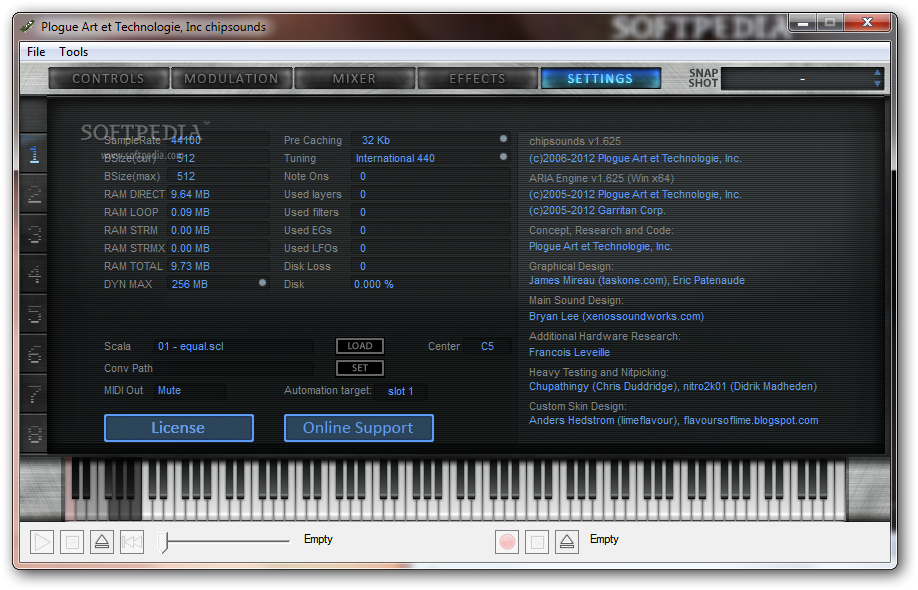
Task: Click the chipsounds v1.625 version text
Action: [575, 141]
